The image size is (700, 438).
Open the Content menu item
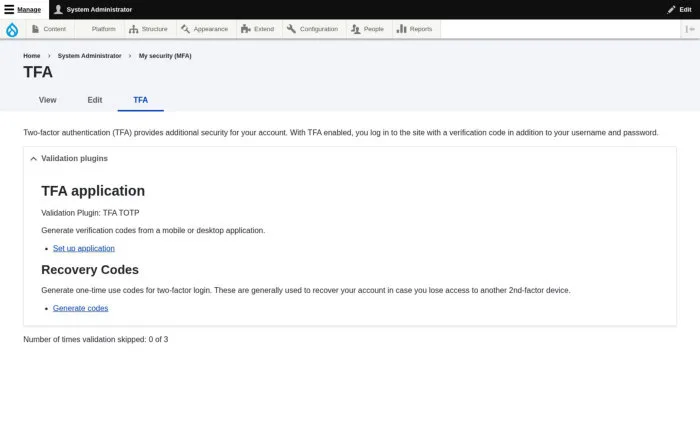pyautogui.click(x=54, y=29)
